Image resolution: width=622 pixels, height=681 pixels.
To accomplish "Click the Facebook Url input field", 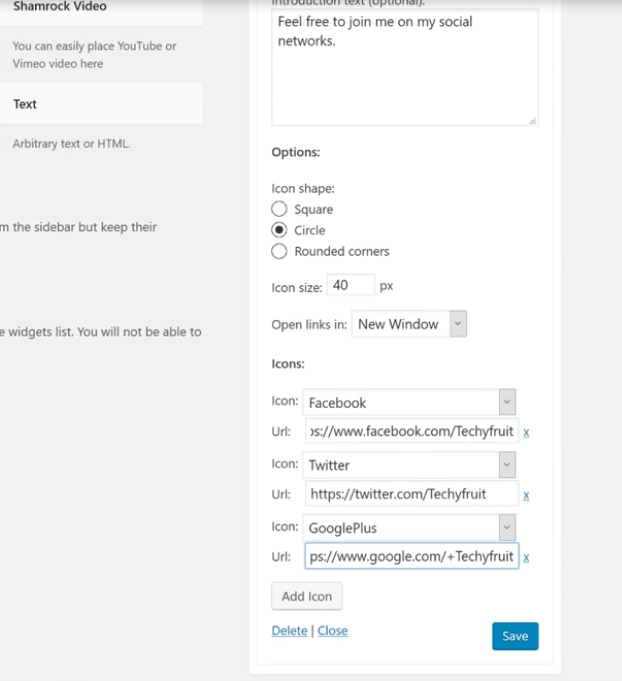I will [x=412, y=431].
